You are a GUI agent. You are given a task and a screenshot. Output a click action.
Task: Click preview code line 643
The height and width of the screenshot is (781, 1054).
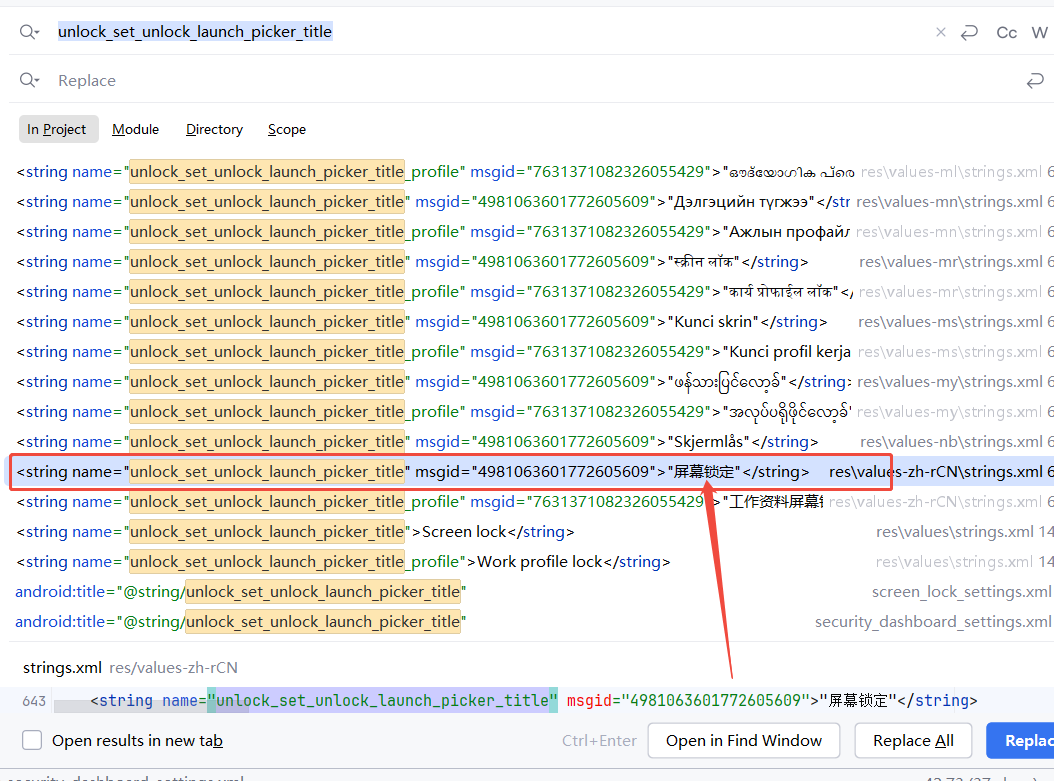pos(527,701)
